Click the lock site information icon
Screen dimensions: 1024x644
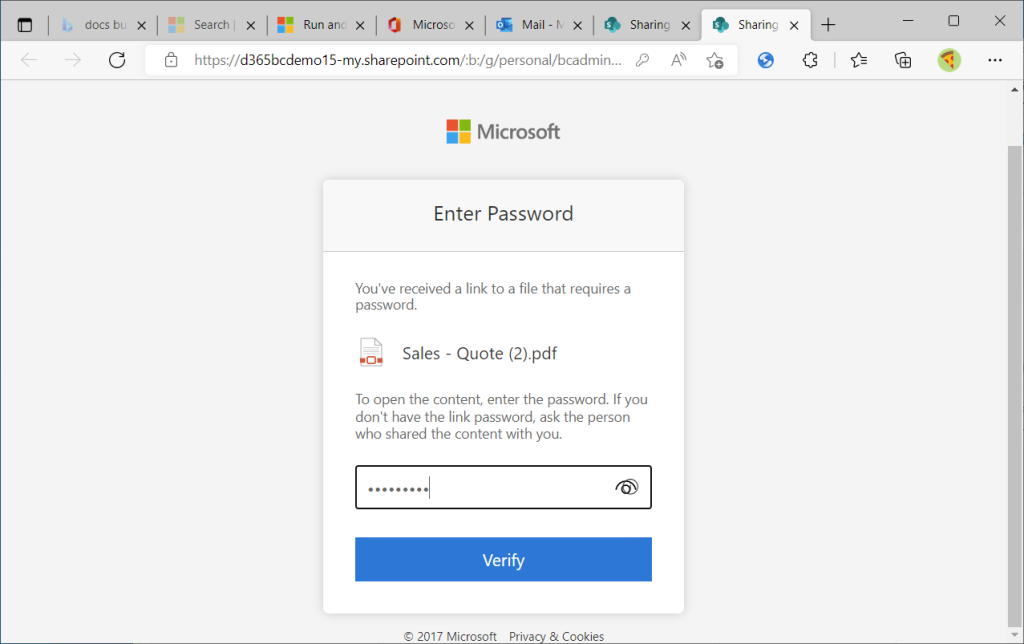pos(171,60)
